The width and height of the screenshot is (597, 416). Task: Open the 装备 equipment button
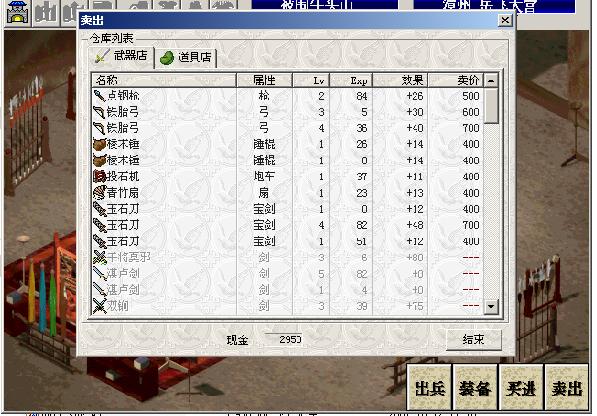pos(475,387)
